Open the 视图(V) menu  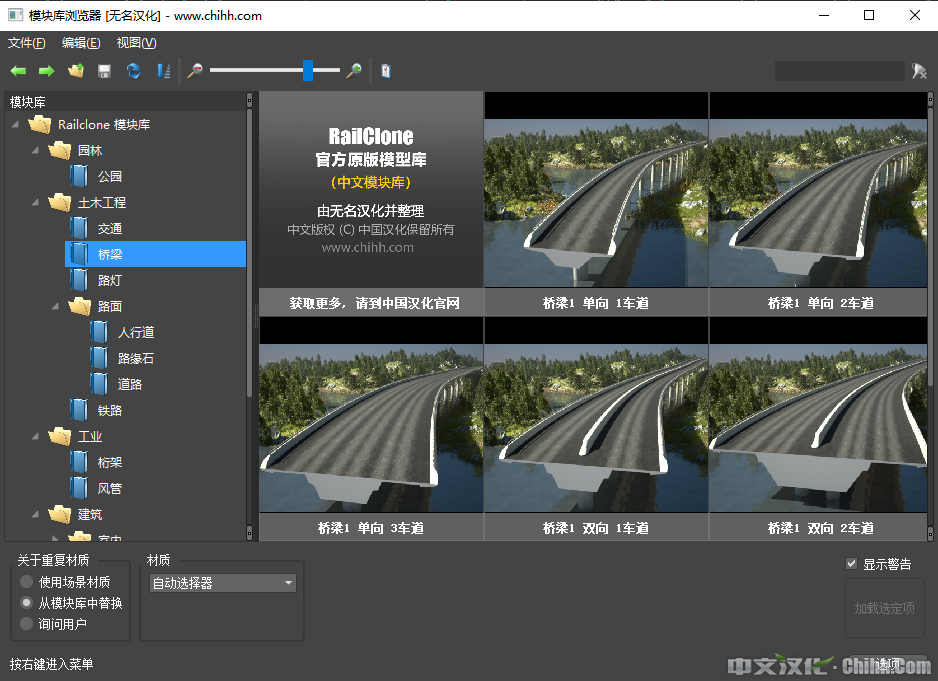point(136,43)
